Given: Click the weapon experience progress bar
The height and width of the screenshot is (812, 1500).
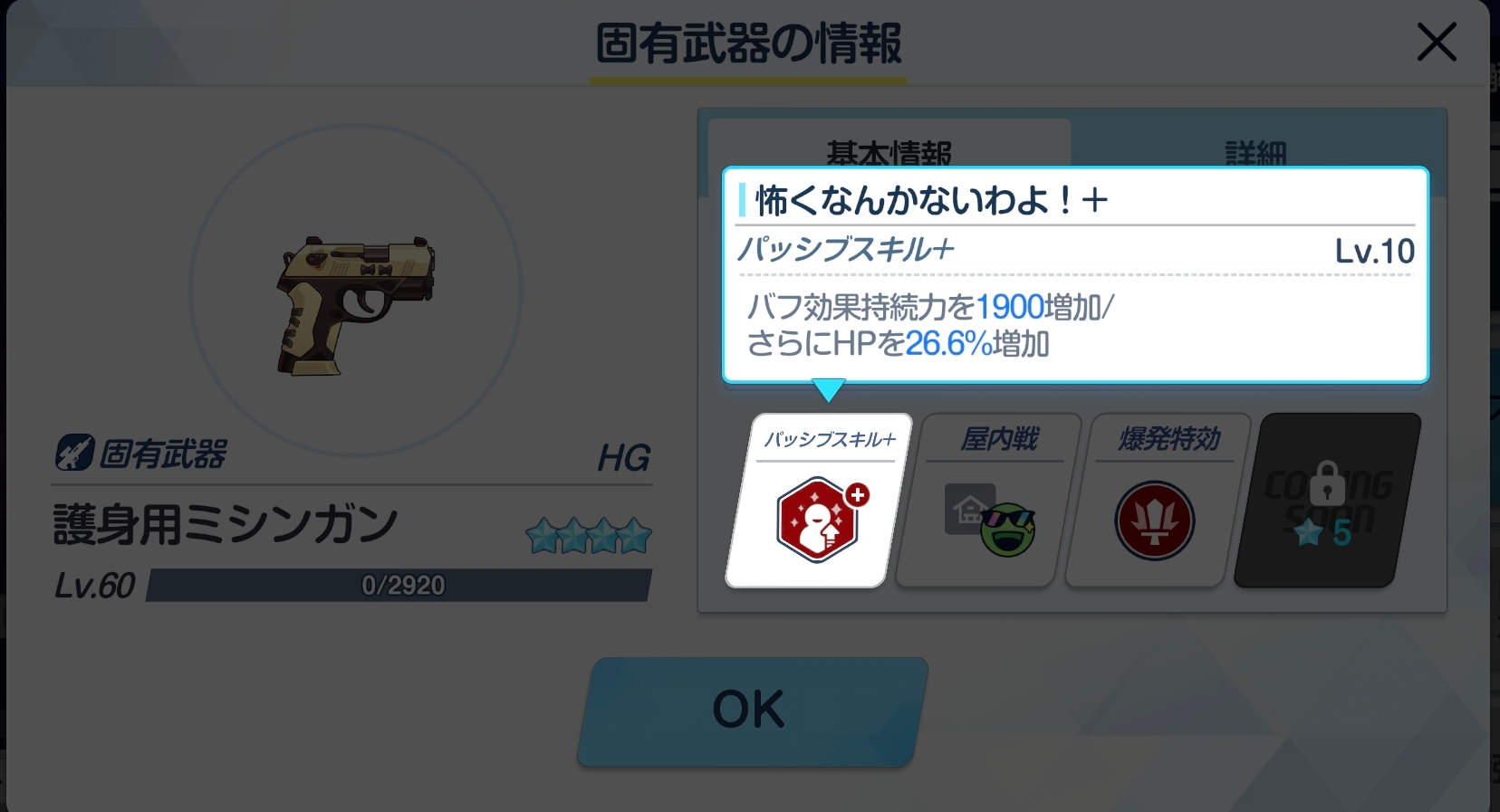Looking at the screenshot, I should (399, 585).
